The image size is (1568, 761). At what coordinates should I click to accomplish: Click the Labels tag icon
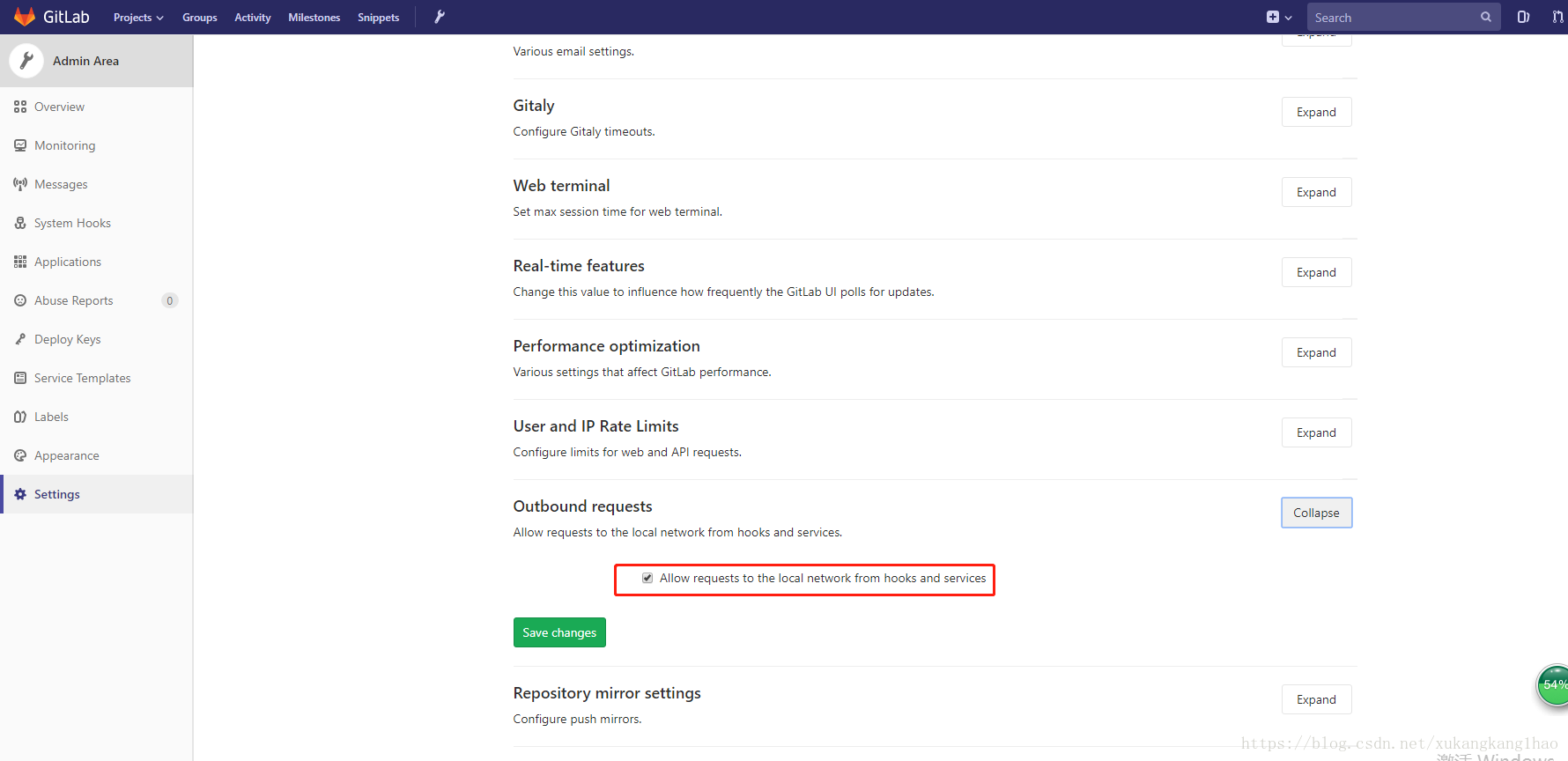pyautogui.click(x=20, y=417)
